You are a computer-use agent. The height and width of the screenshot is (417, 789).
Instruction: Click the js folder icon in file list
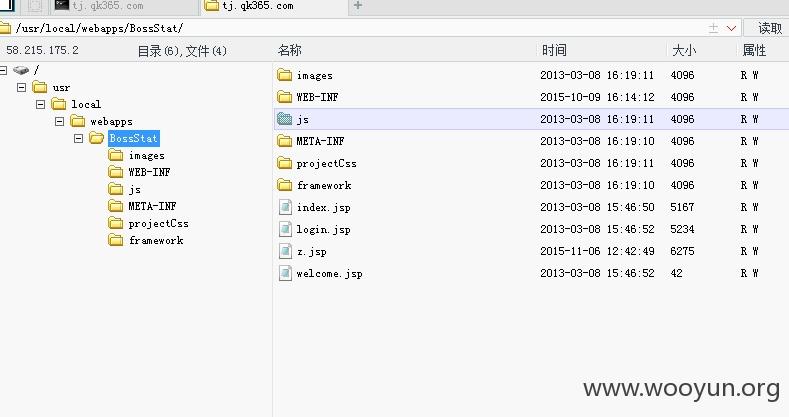coord(284,119)
